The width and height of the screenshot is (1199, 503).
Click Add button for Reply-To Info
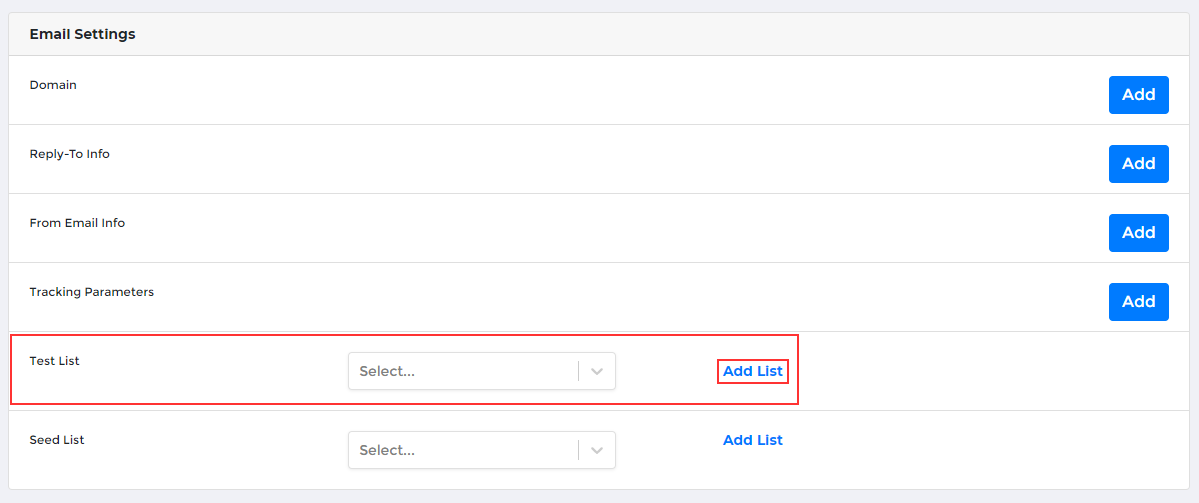pos(1138,164)
